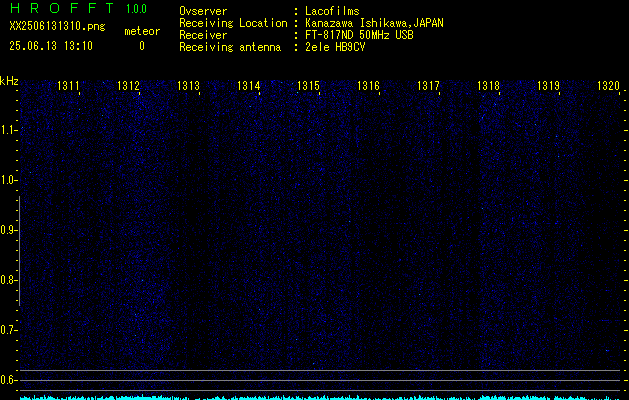Click the 1315 time axis marker

point(308,85)
